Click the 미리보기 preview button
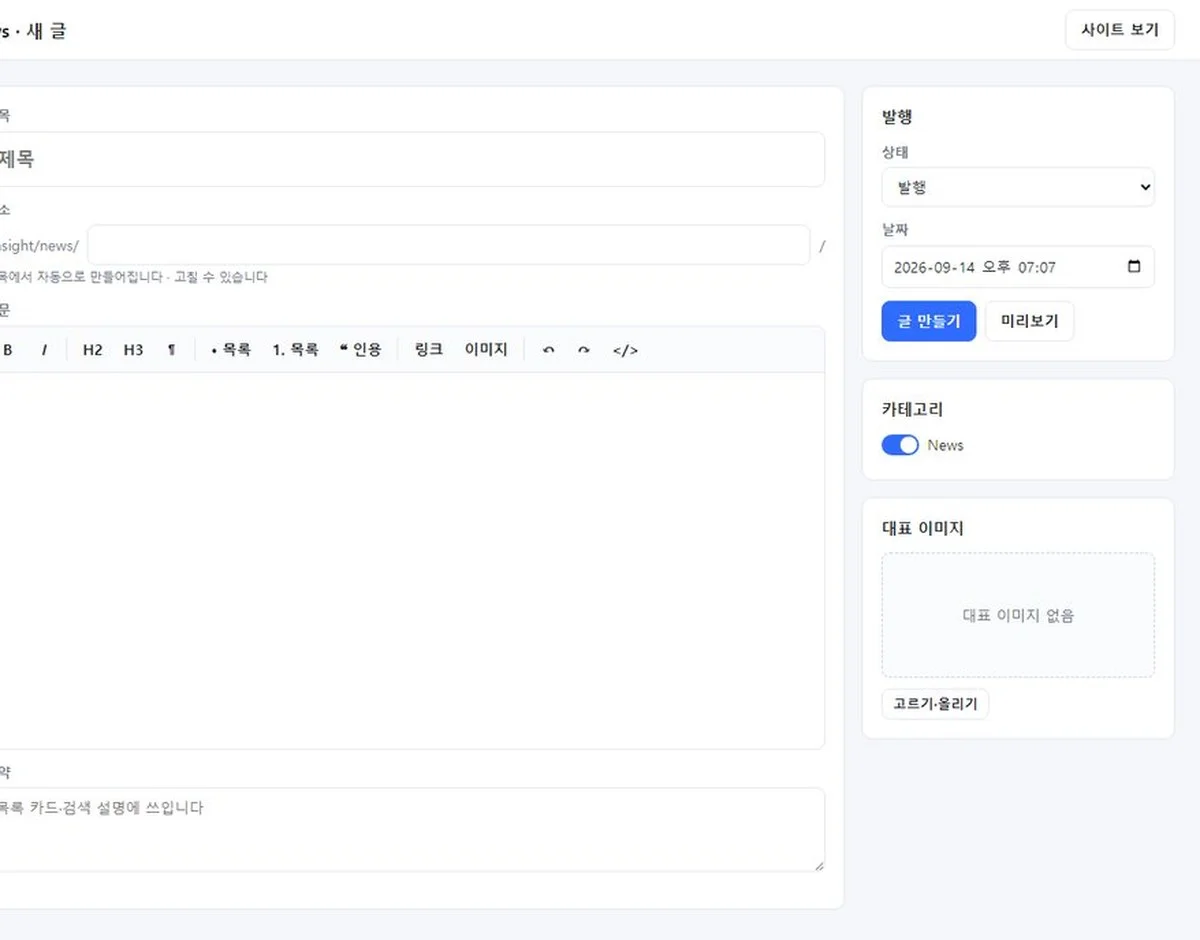The width and height of the screenshot is (1200, 940). click(1029, 321)
